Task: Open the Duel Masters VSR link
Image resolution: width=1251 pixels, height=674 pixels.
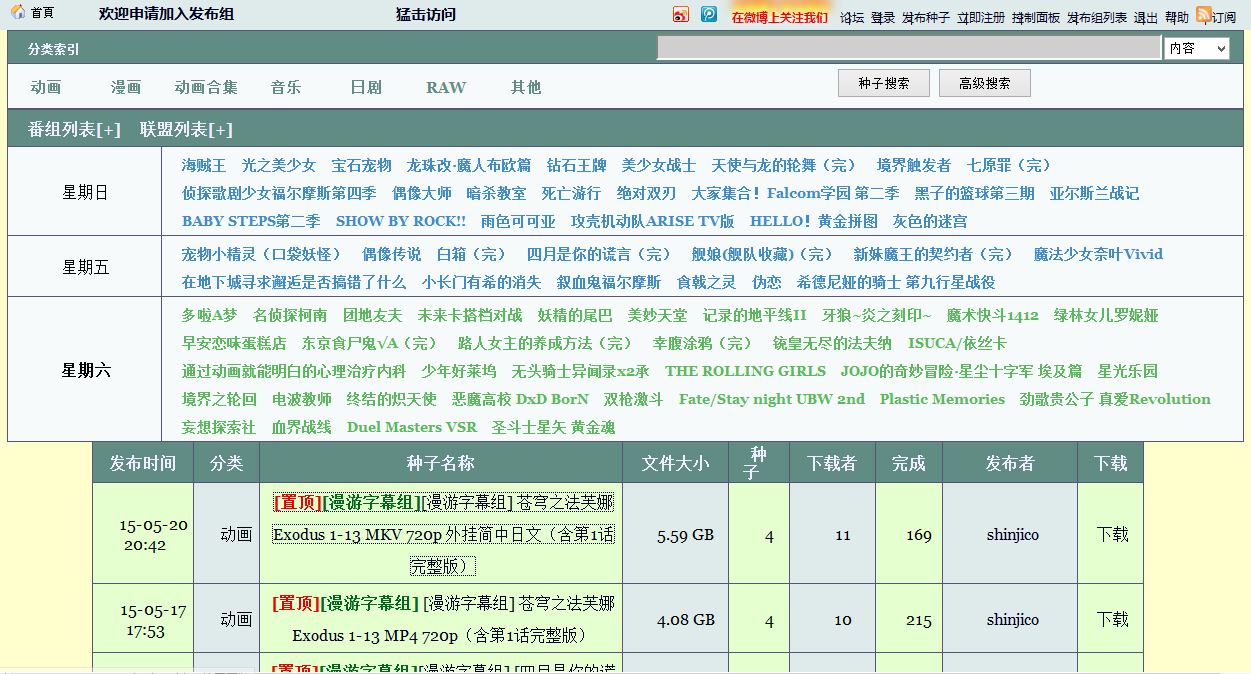Action: [x=412, y=427]
